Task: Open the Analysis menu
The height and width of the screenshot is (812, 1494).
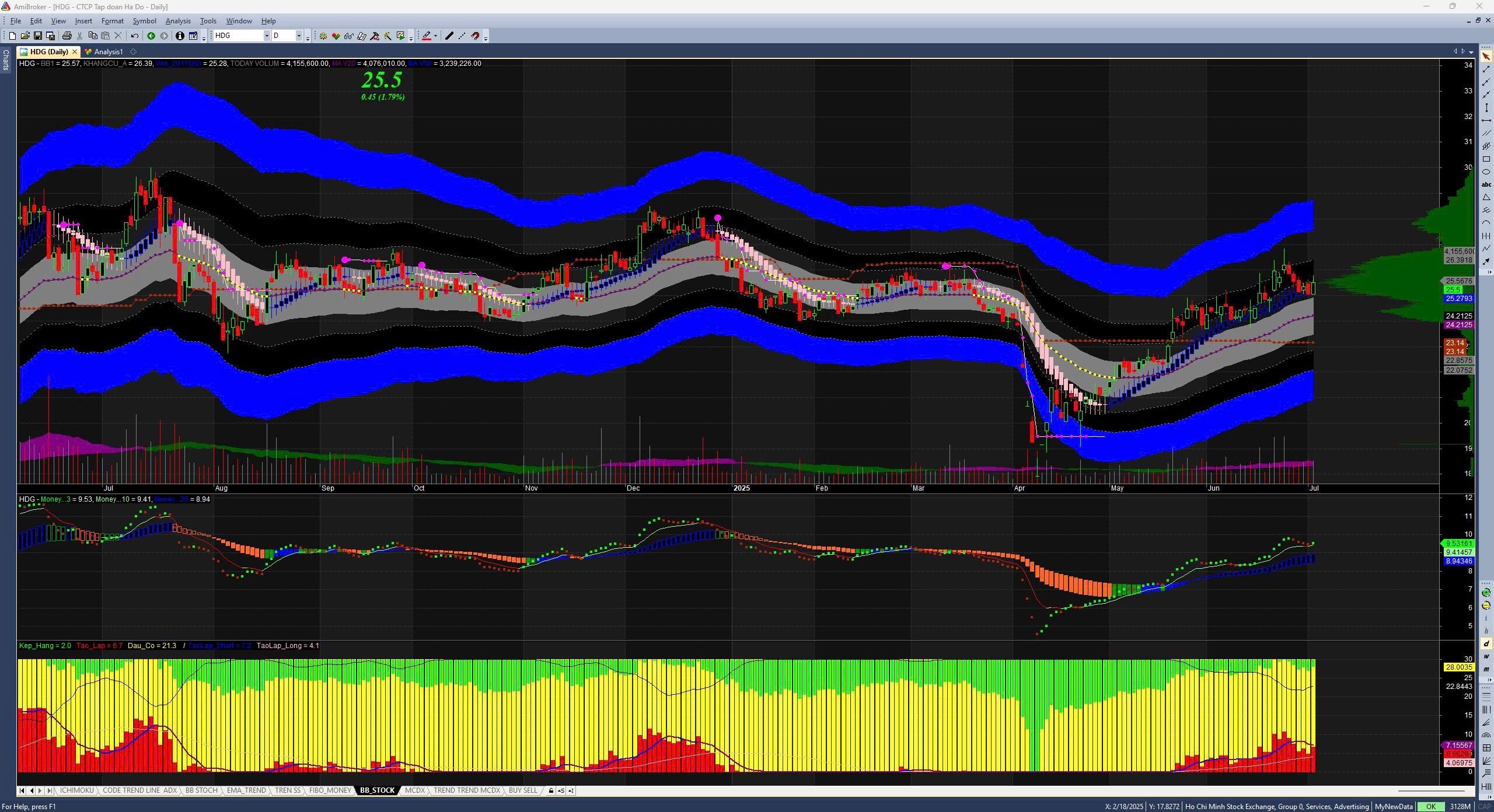Action: pyautogui.click(x=177, y=21)
